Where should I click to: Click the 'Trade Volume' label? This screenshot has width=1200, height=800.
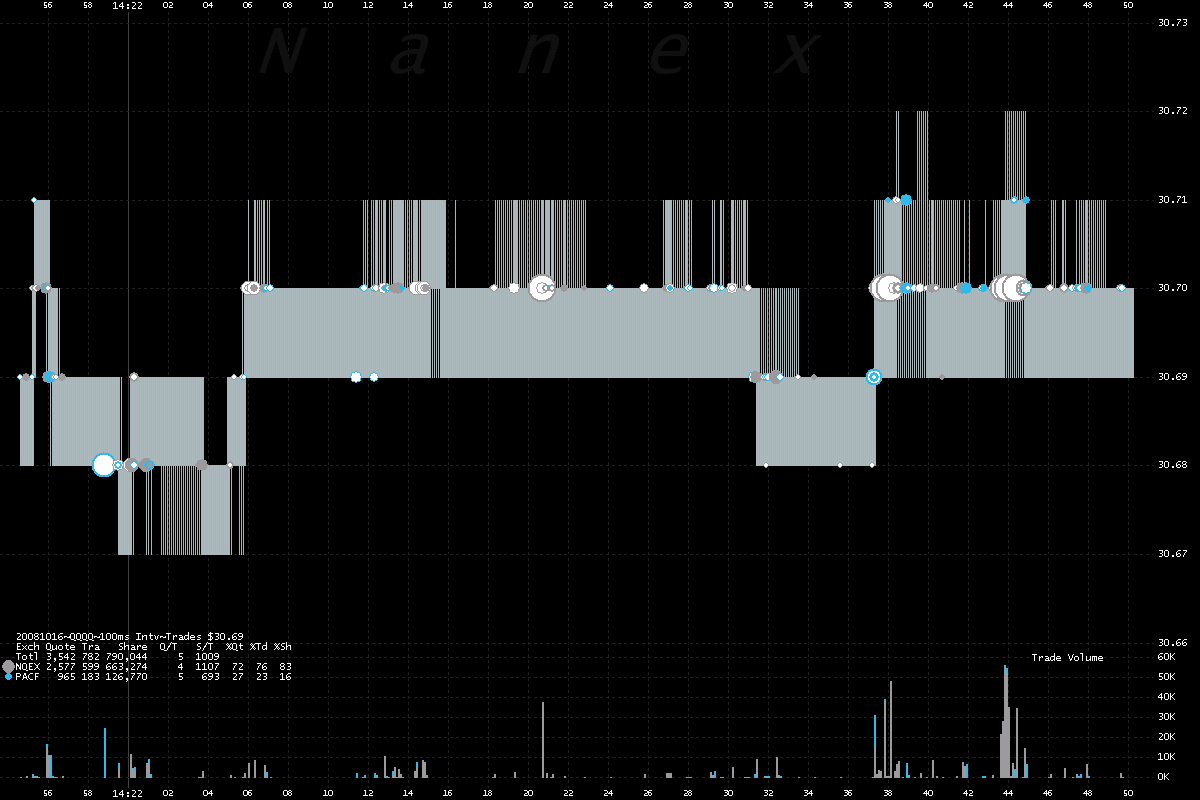[x=1068, y=657]
